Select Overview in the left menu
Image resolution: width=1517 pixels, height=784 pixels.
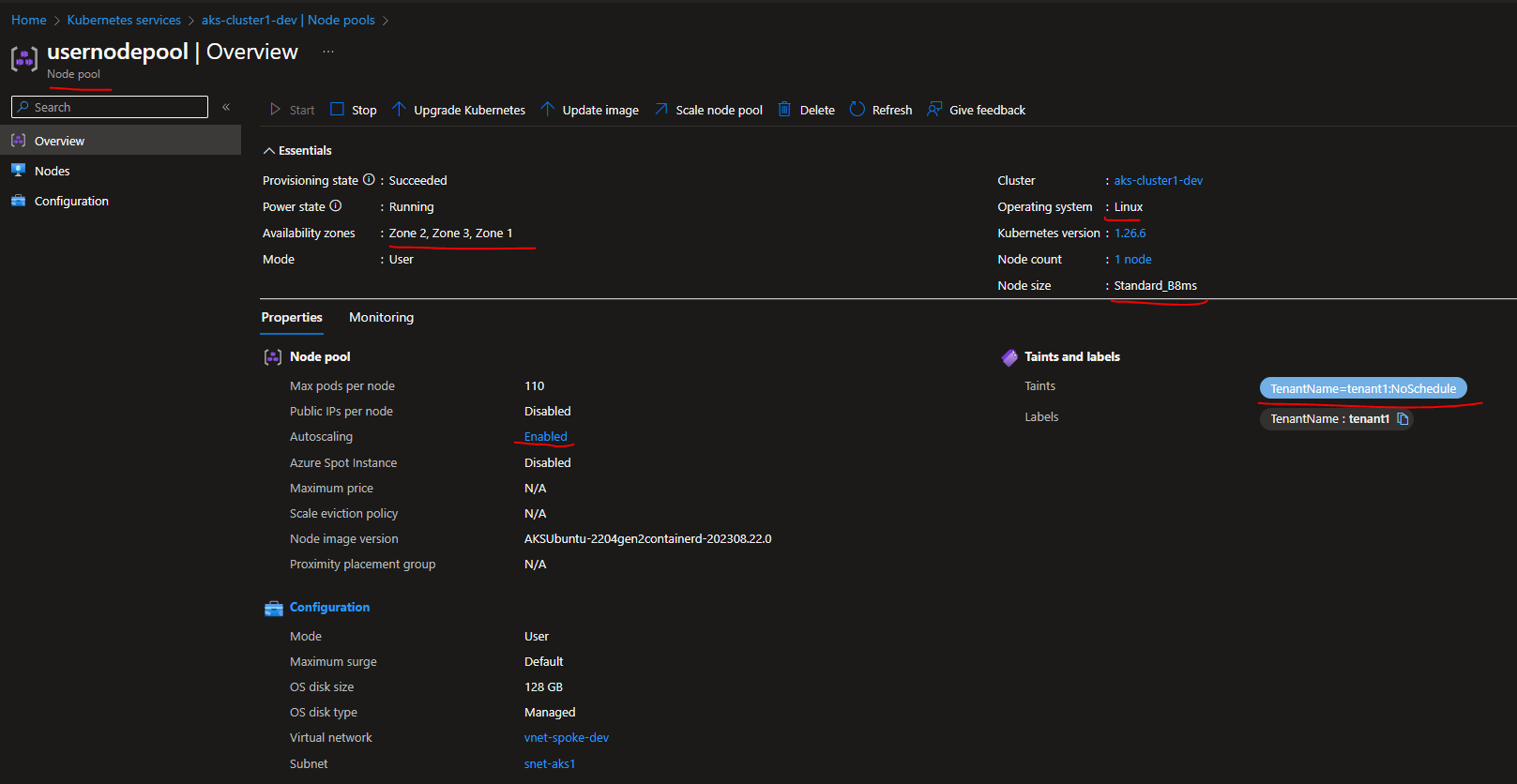pyautogui.click(x=120, y=141)
